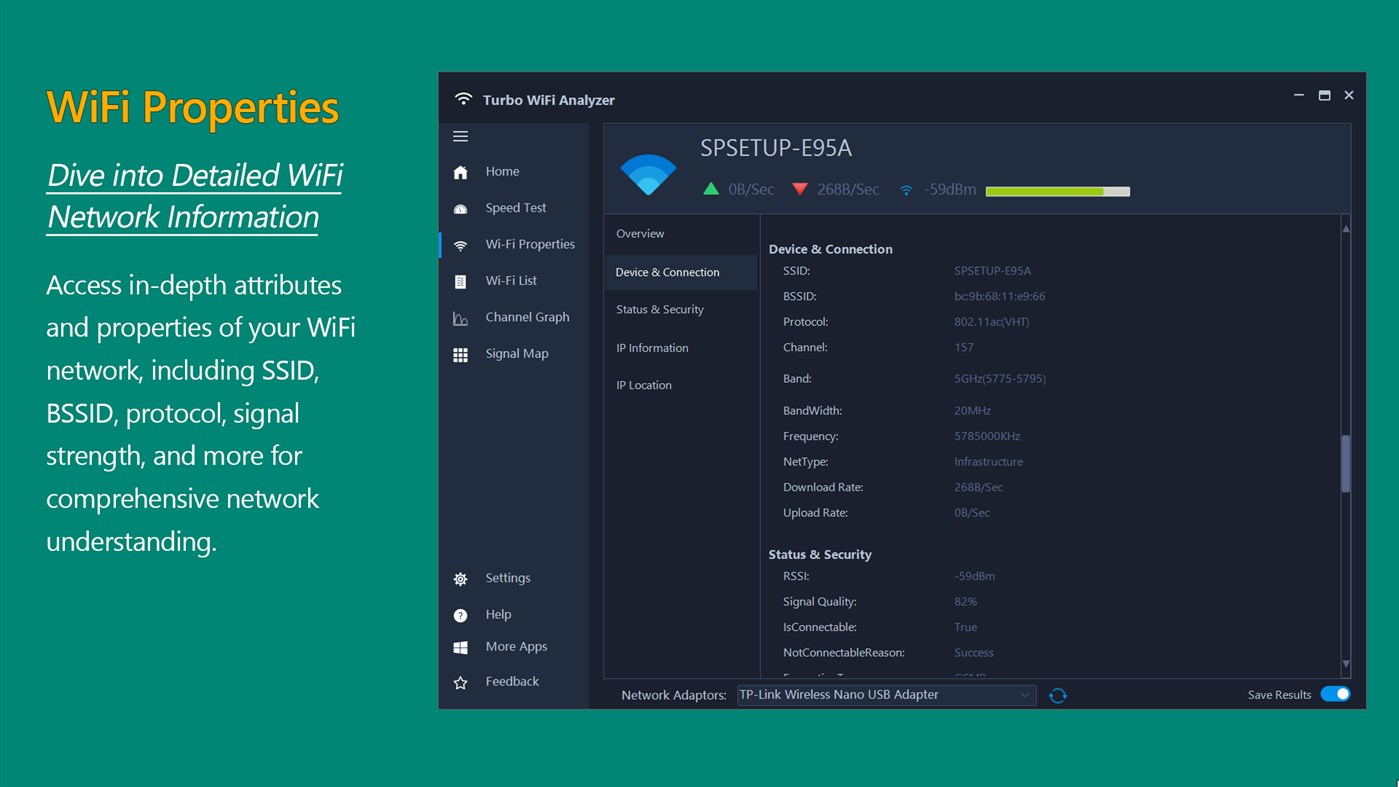Collapse the hamburger menu
1399x787 pixels.
click(460, 136)
